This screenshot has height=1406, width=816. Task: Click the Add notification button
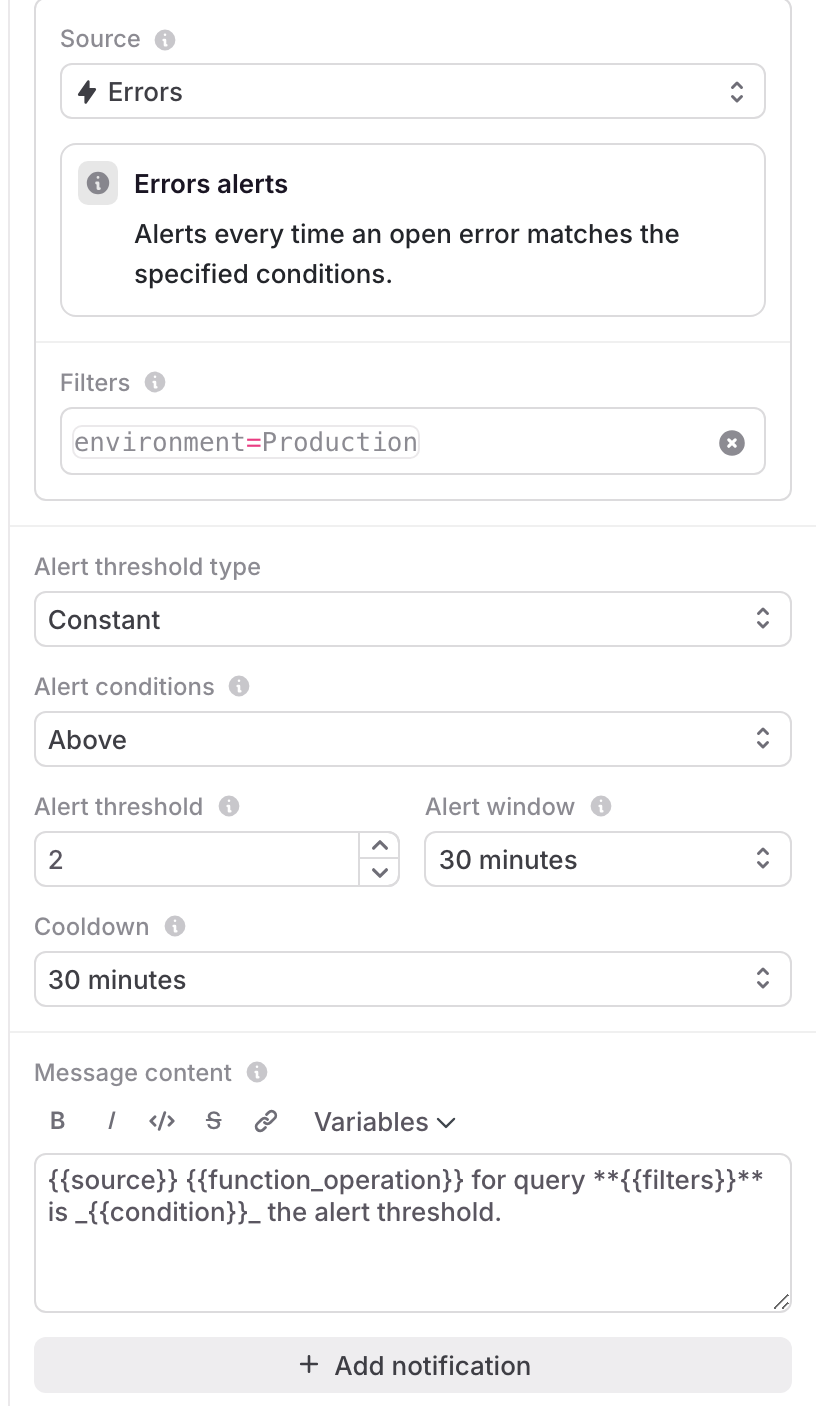[412, 1365]
